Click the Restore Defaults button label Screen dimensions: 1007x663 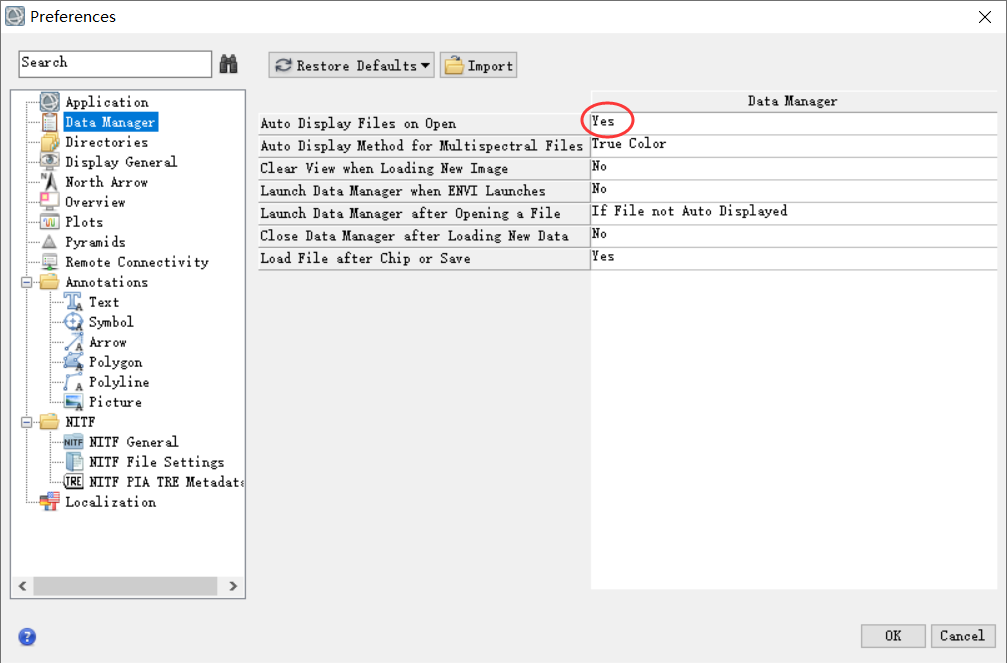tap(356, 66)
